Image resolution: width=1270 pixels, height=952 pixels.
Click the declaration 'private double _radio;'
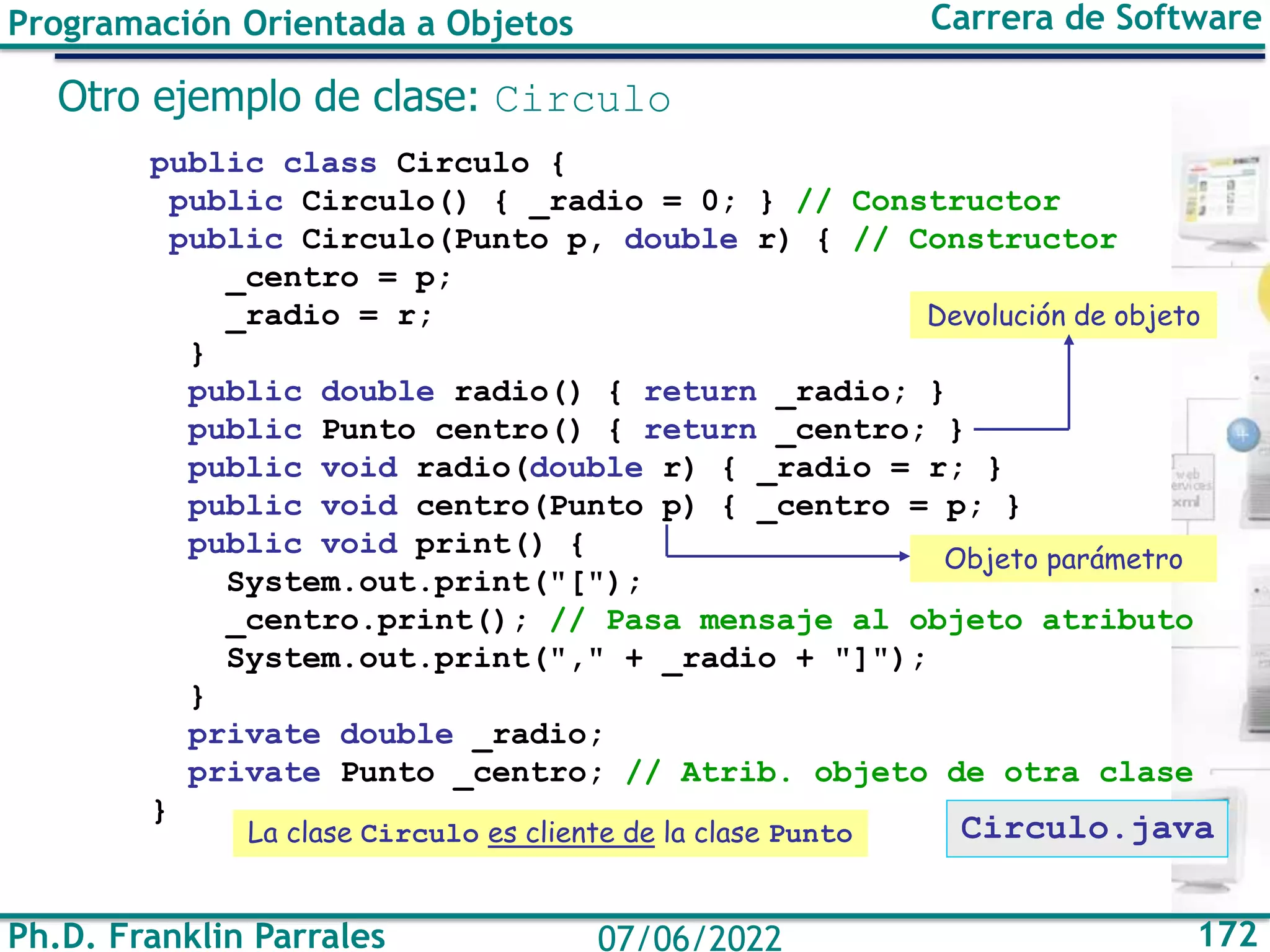[395, 736]
